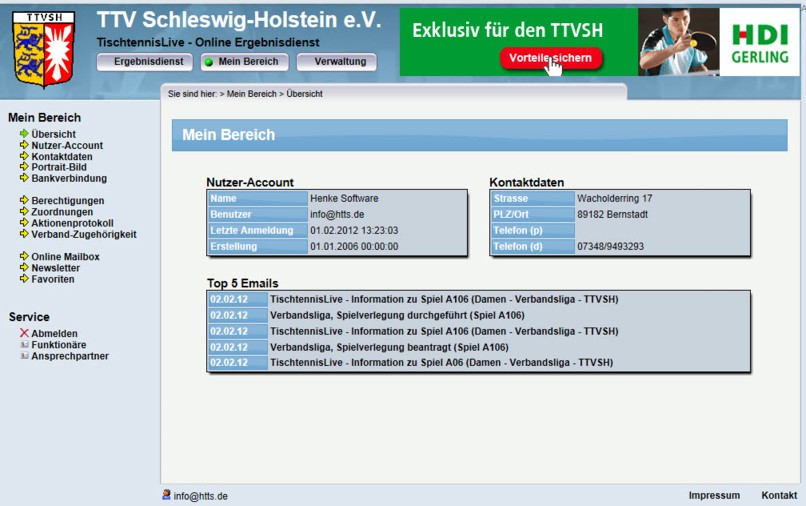
Task: Open the Spielverlegung durchgeführt email
Action: coord(396,315)
